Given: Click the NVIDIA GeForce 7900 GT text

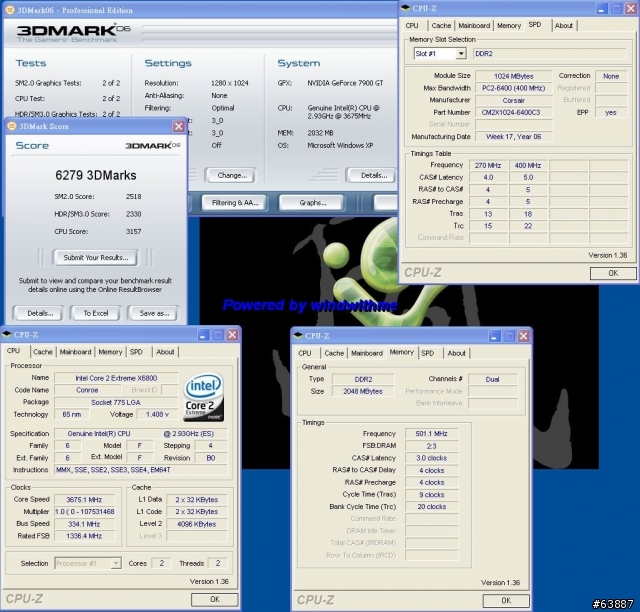Looking at the screenshot, I should 345,83.
